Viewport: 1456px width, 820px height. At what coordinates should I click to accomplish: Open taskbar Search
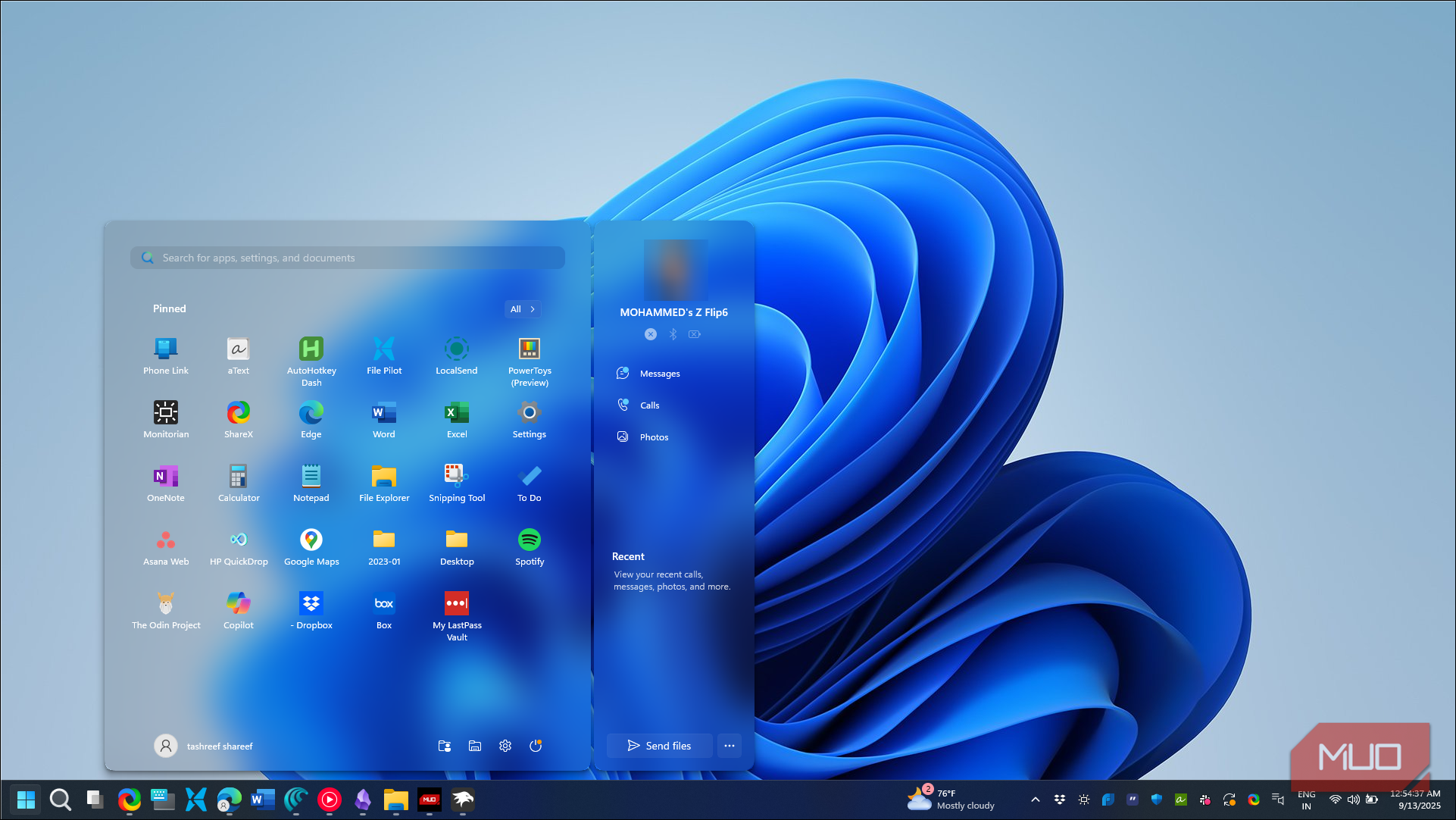pyautogui.click(x=60, y=800)
